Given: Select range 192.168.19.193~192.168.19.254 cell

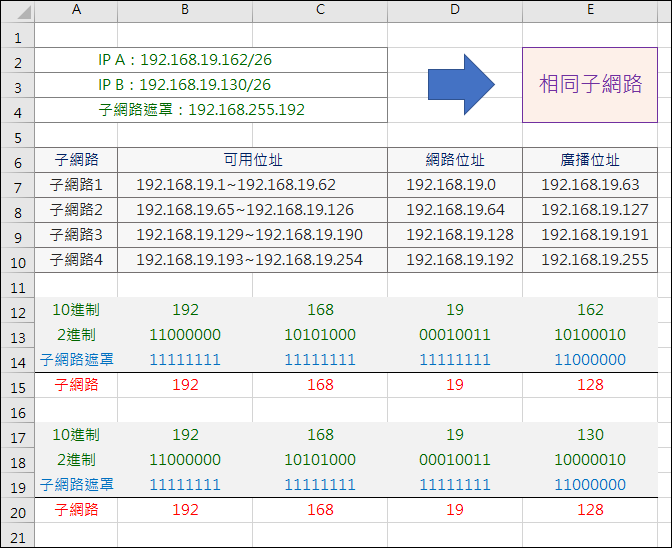Looking at the screenshot, I should (x=252, y=260).
